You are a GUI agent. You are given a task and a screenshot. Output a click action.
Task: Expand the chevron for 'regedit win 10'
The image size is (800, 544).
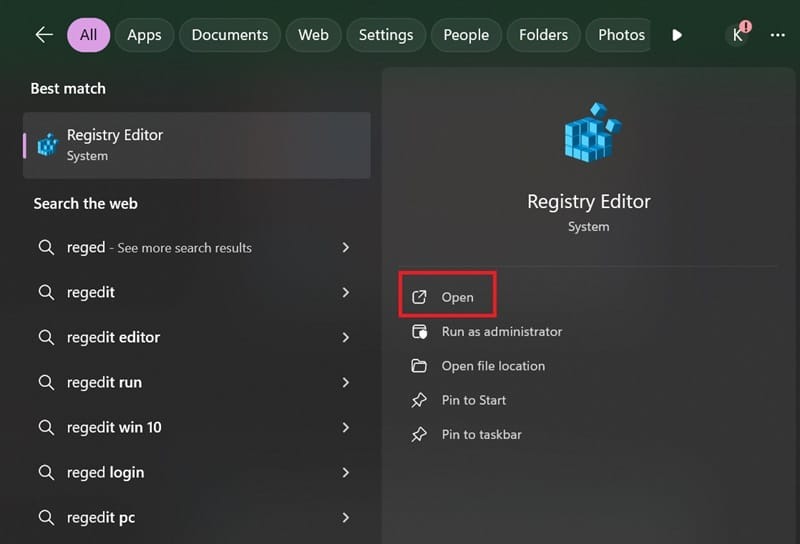pyautogui.click(x=346, y=427)
